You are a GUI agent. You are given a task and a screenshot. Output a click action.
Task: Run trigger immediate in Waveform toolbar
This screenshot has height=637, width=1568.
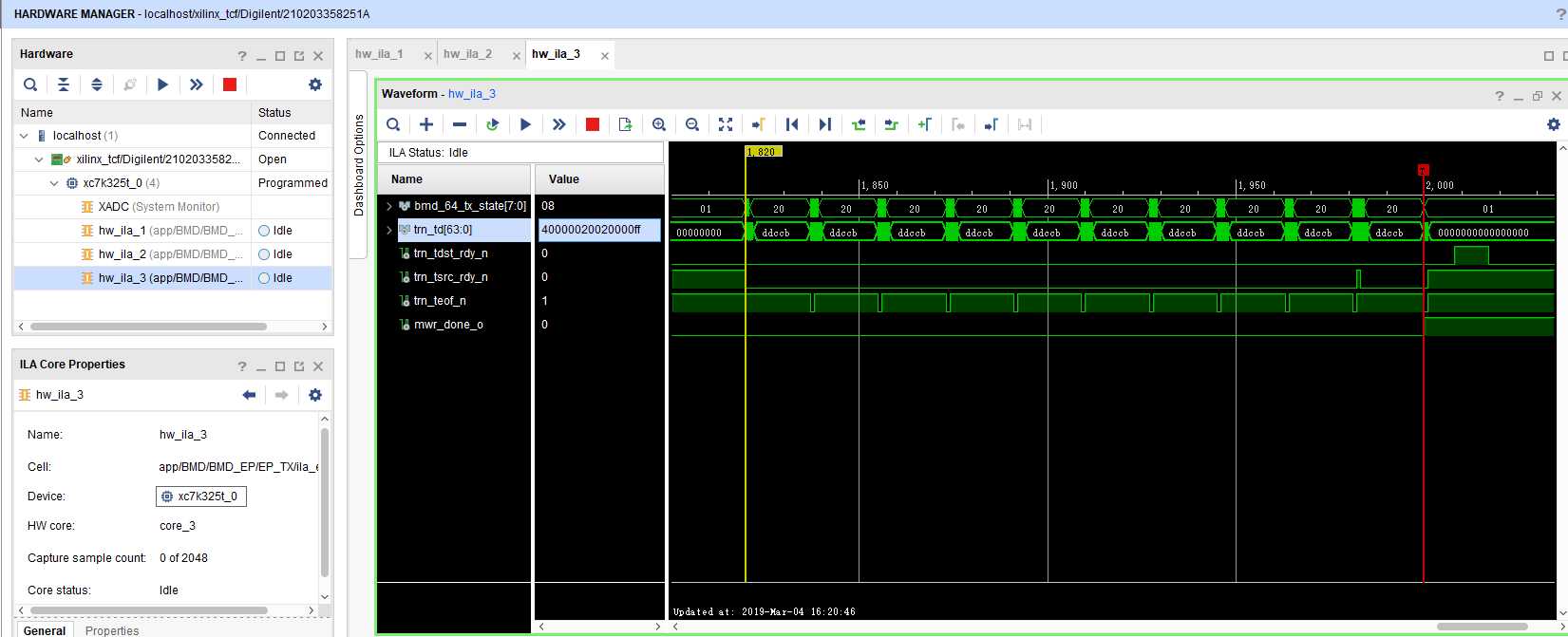pos(559,124)
